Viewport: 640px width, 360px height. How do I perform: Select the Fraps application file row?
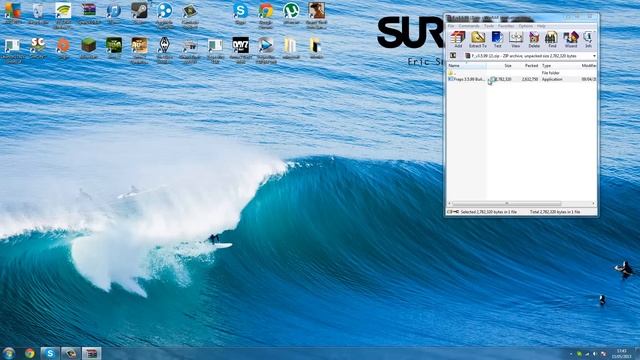[x=522, y=79]
